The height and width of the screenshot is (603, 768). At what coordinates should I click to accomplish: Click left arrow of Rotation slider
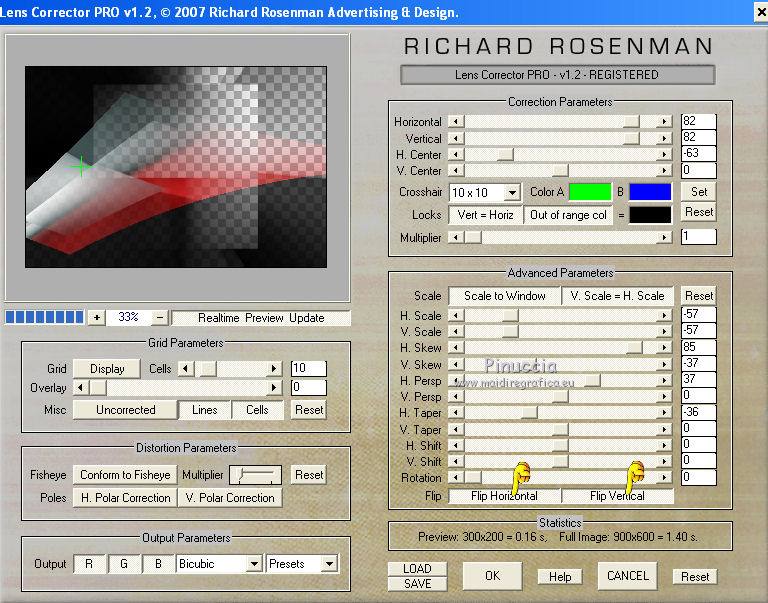click(457, 479)
